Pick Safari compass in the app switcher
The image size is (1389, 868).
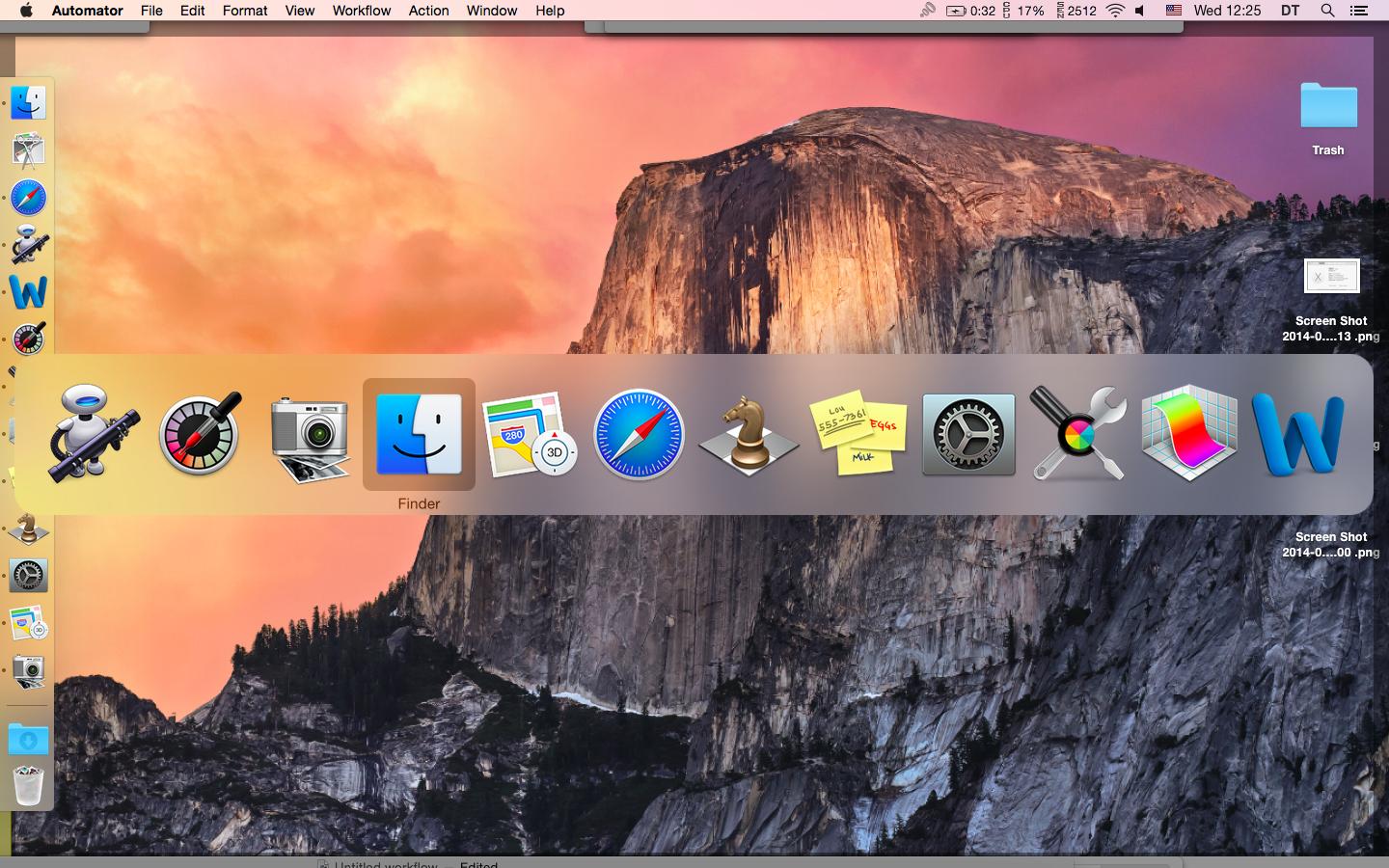[639, 434]
